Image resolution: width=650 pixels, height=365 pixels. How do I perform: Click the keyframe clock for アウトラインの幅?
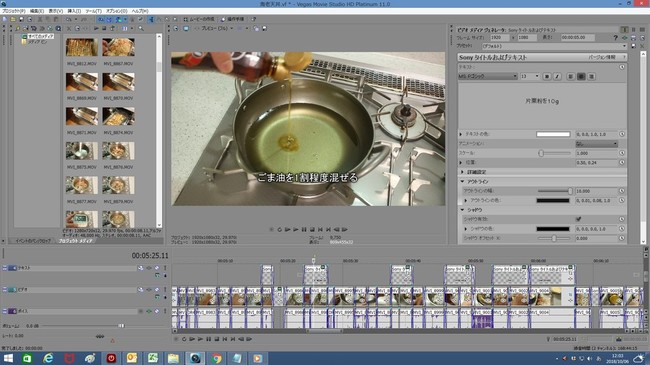tap(622, 191)
